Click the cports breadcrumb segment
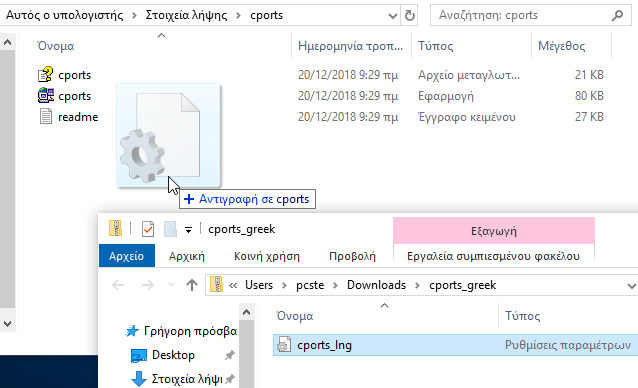Image resolution: width=638 pixels, height=388 pixels. (x=267, y=15)
